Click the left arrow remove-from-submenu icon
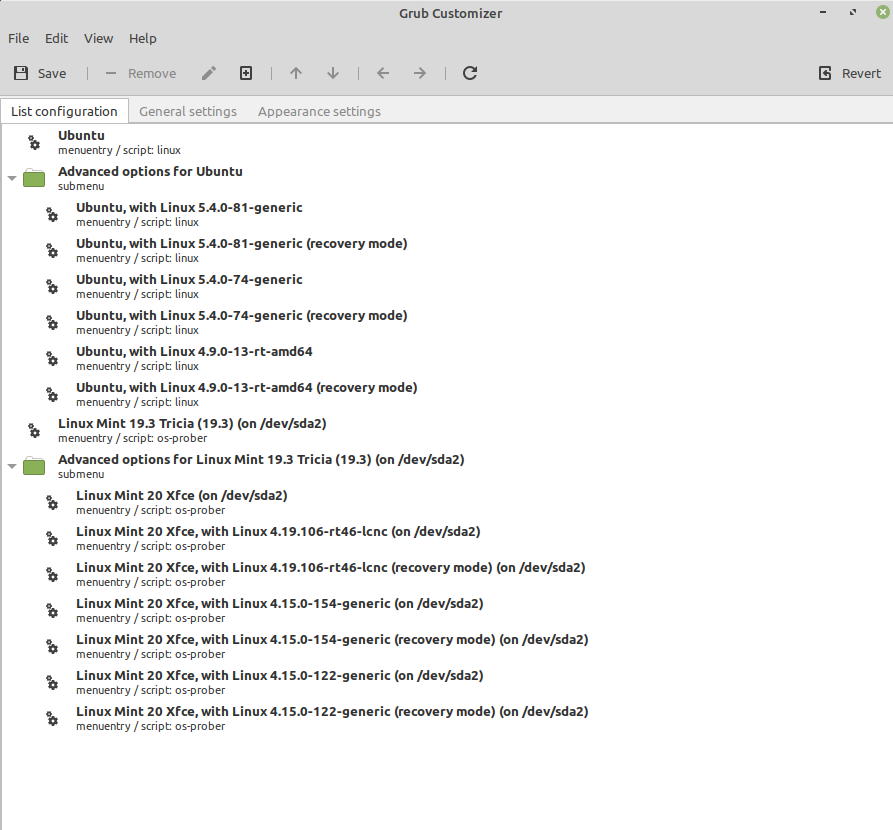Viewport: 893px width, 830px height. pyautogui.click(x=383, y=73)
